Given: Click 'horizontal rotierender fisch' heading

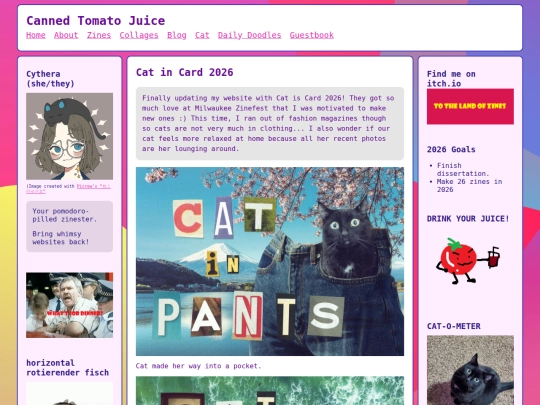Looking at the screenshot, I should [68, 368].
